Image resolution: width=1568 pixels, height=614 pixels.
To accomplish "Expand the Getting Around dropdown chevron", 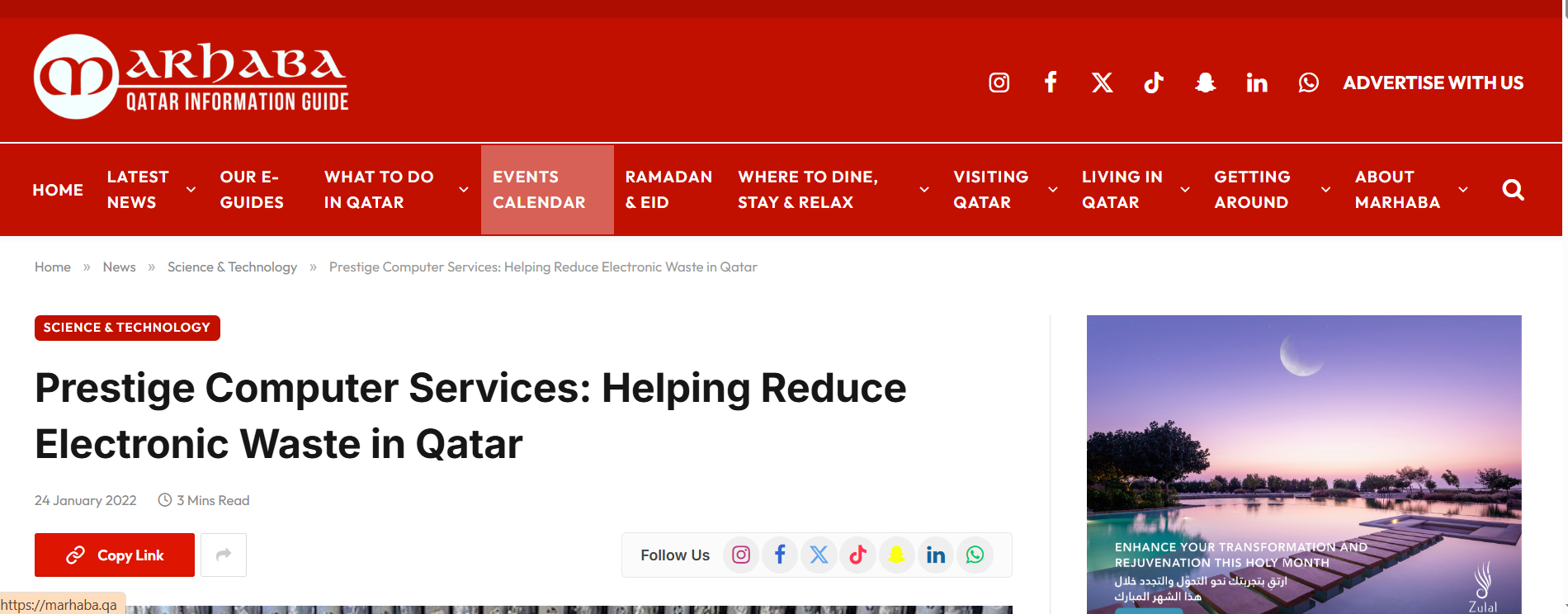I will point(1325,190).
